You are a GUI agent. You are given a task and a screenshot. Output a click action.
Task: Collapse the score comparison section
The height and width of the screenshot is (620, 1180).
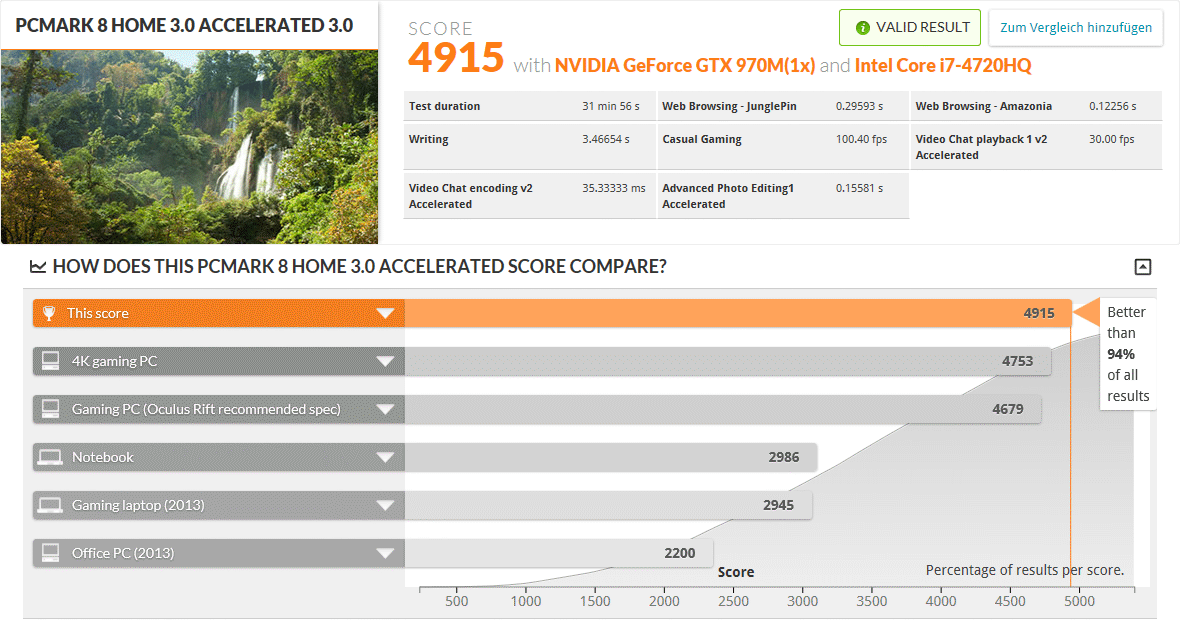tap(1142, 266)
